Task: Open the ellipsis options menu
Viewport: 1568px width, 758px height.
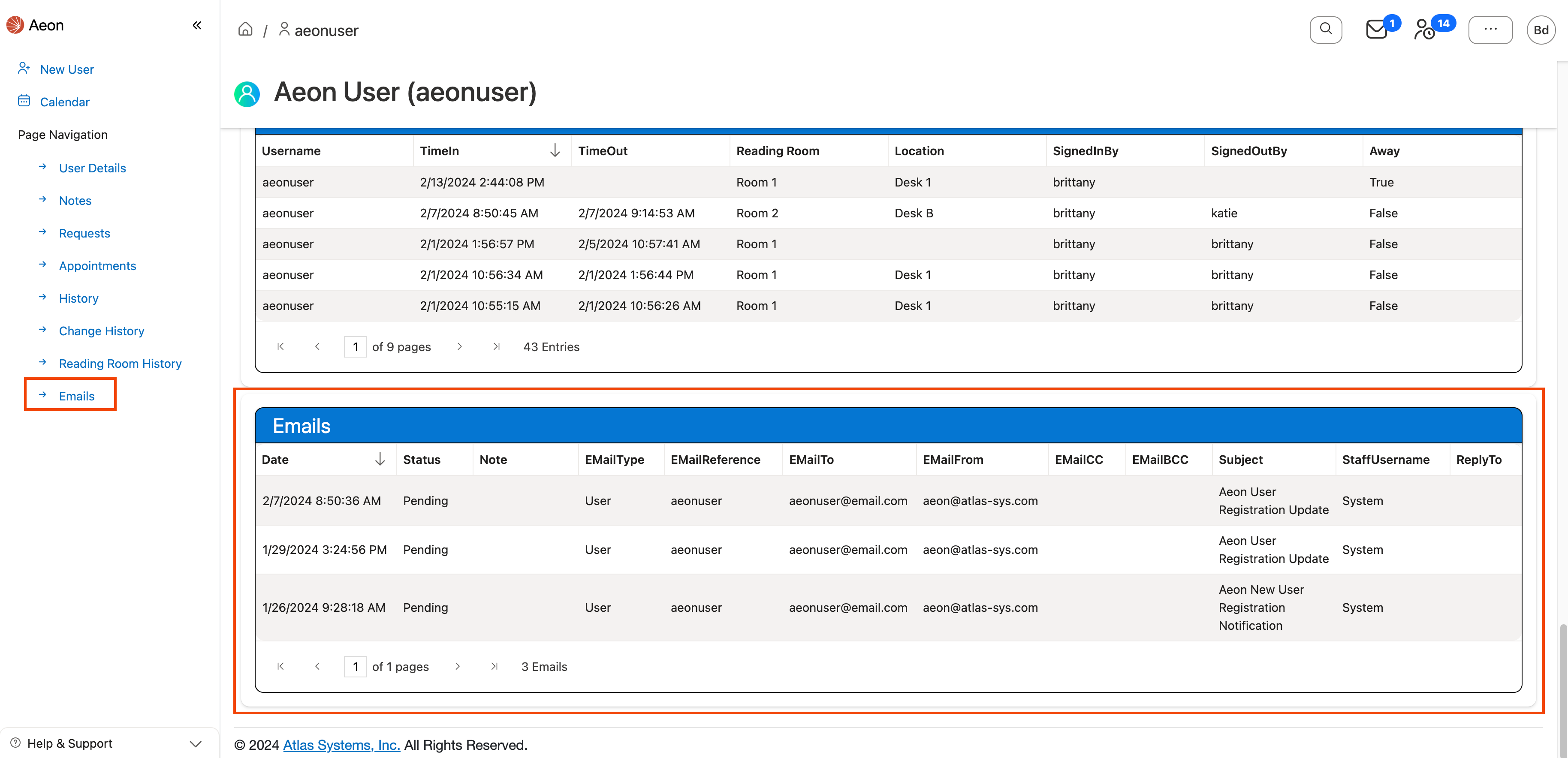Action: tap(1491, 29)
